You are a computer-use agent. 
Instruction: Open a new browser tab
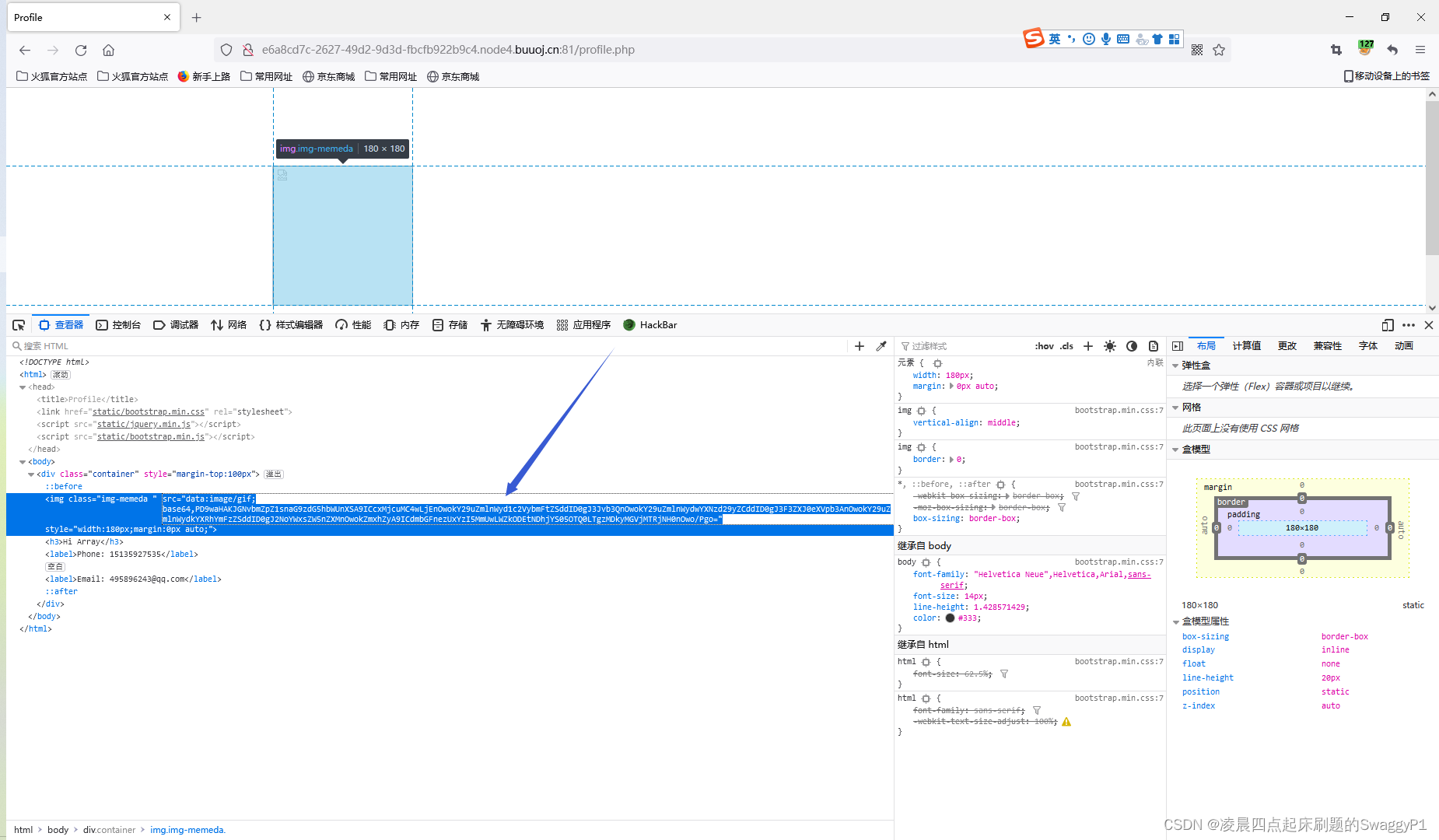(197, 17)
